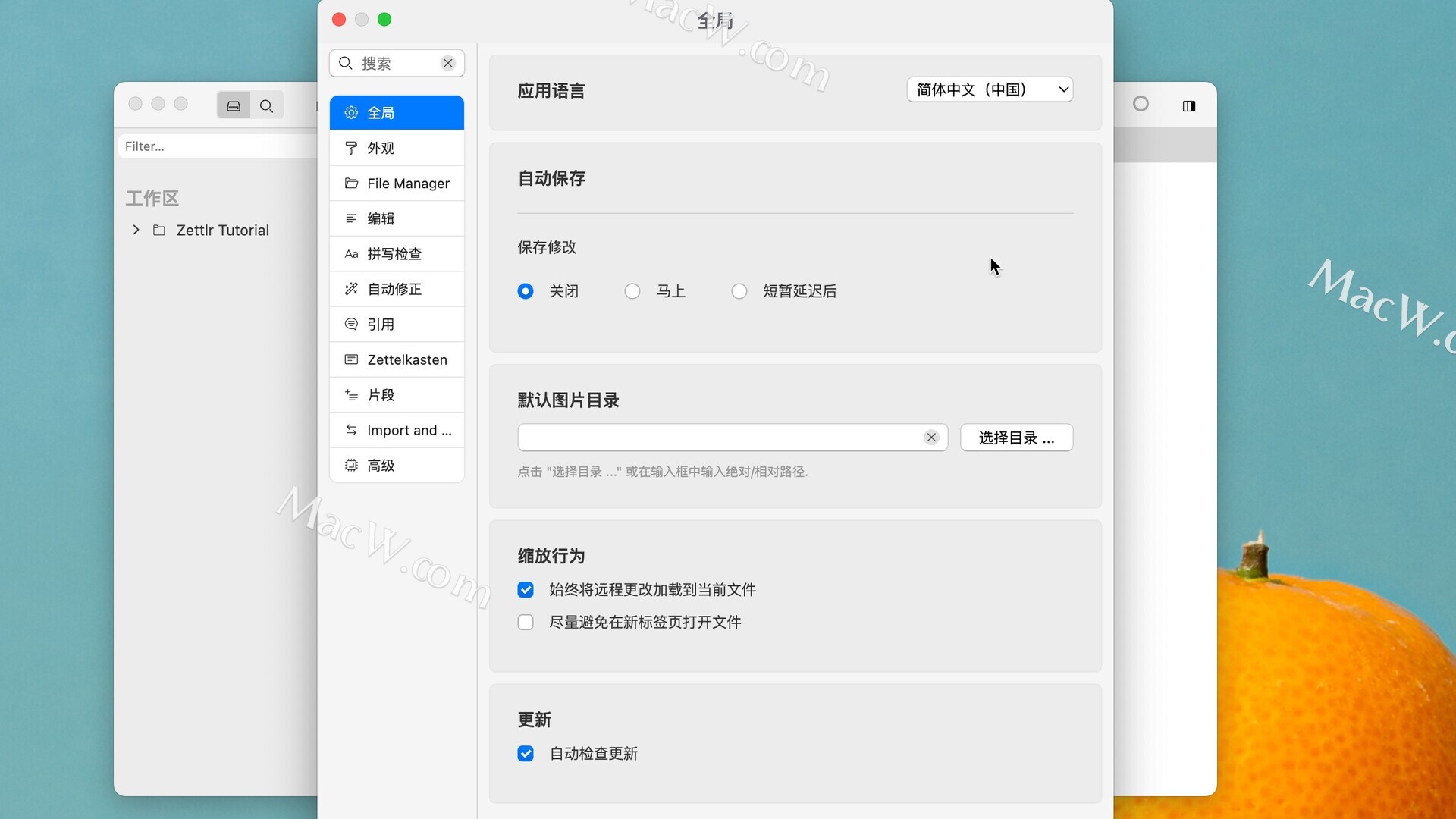The height and width of the screenshot is (819, 1456).
Task: Click the folder icon next to Zettlr Tutorial
Action: pos(159,230)
